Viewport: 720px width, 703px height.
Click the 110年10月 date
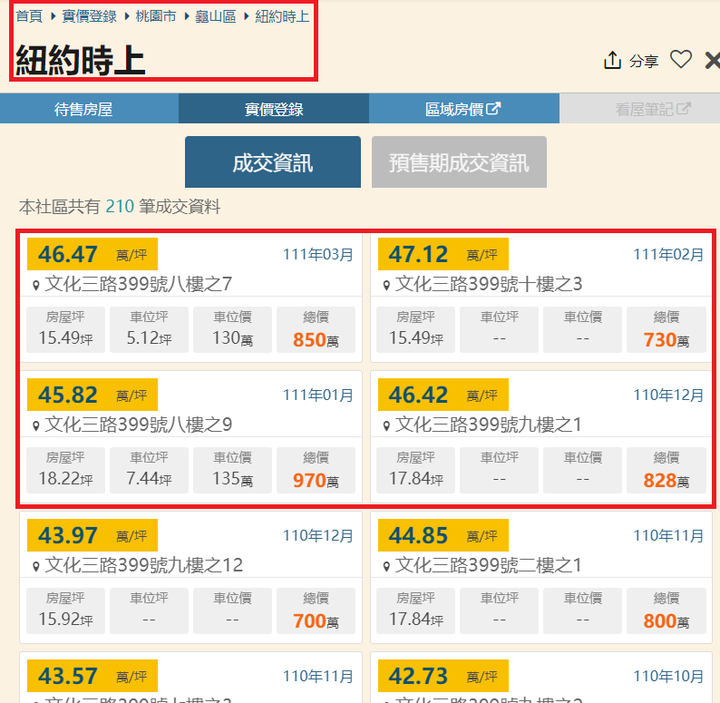[668, 675]
